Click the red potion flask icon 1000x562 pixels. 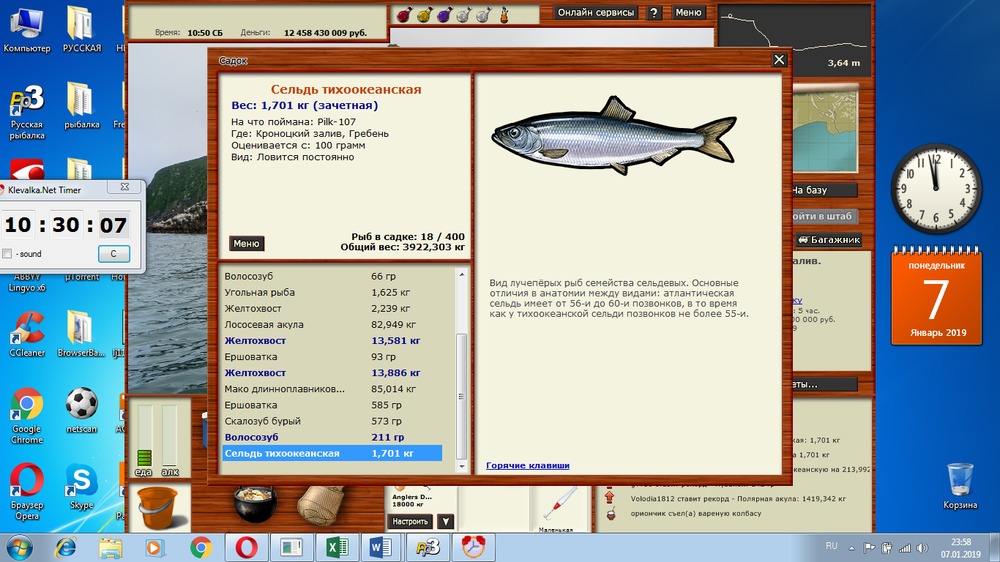(404, 14)
